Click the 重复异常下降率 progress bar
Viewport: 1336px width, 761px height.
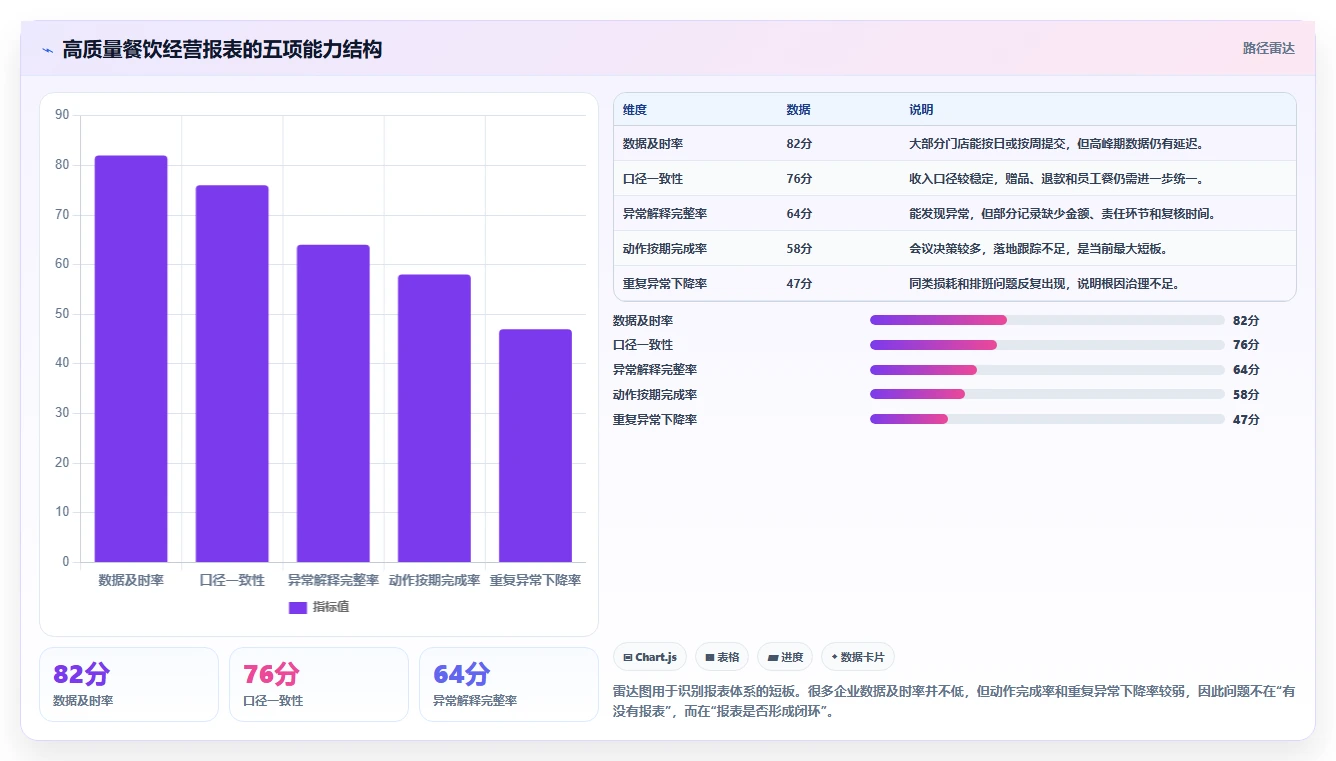click(x=1047, y=419)
